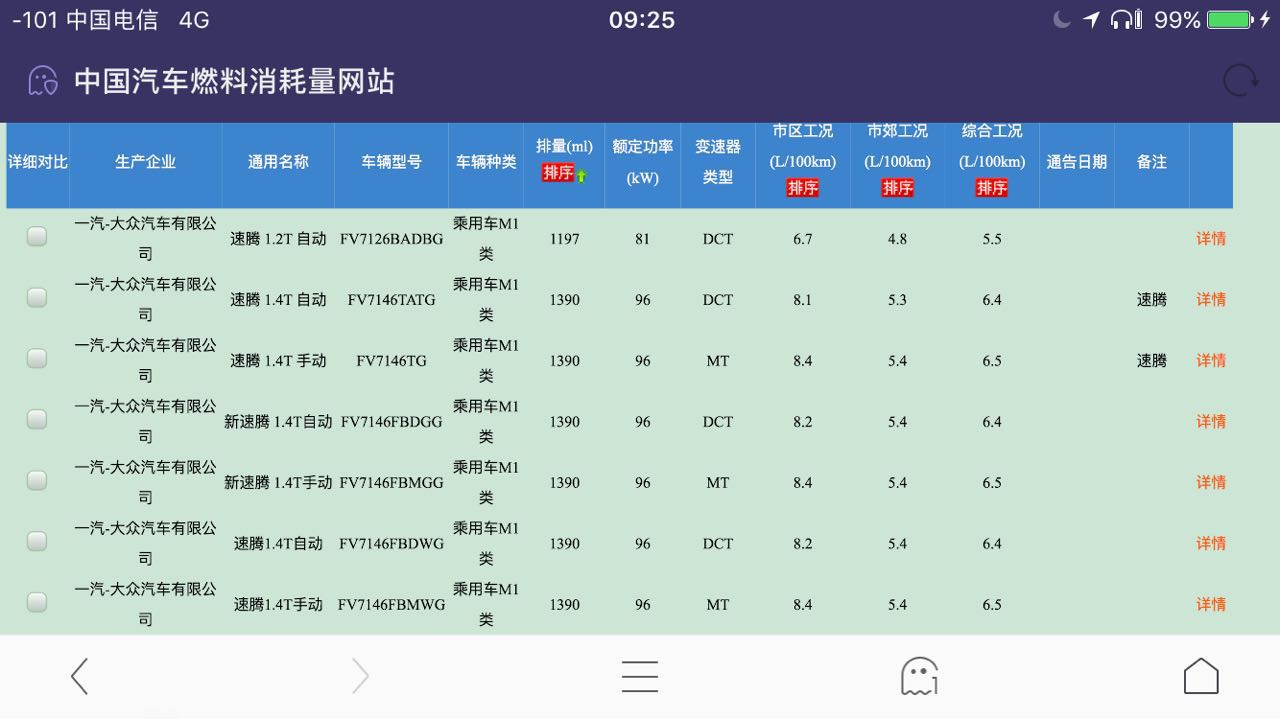Open the browser hamburger menu
The image size is (1280, 719).
pyautogui.click(x=640, y=677)
